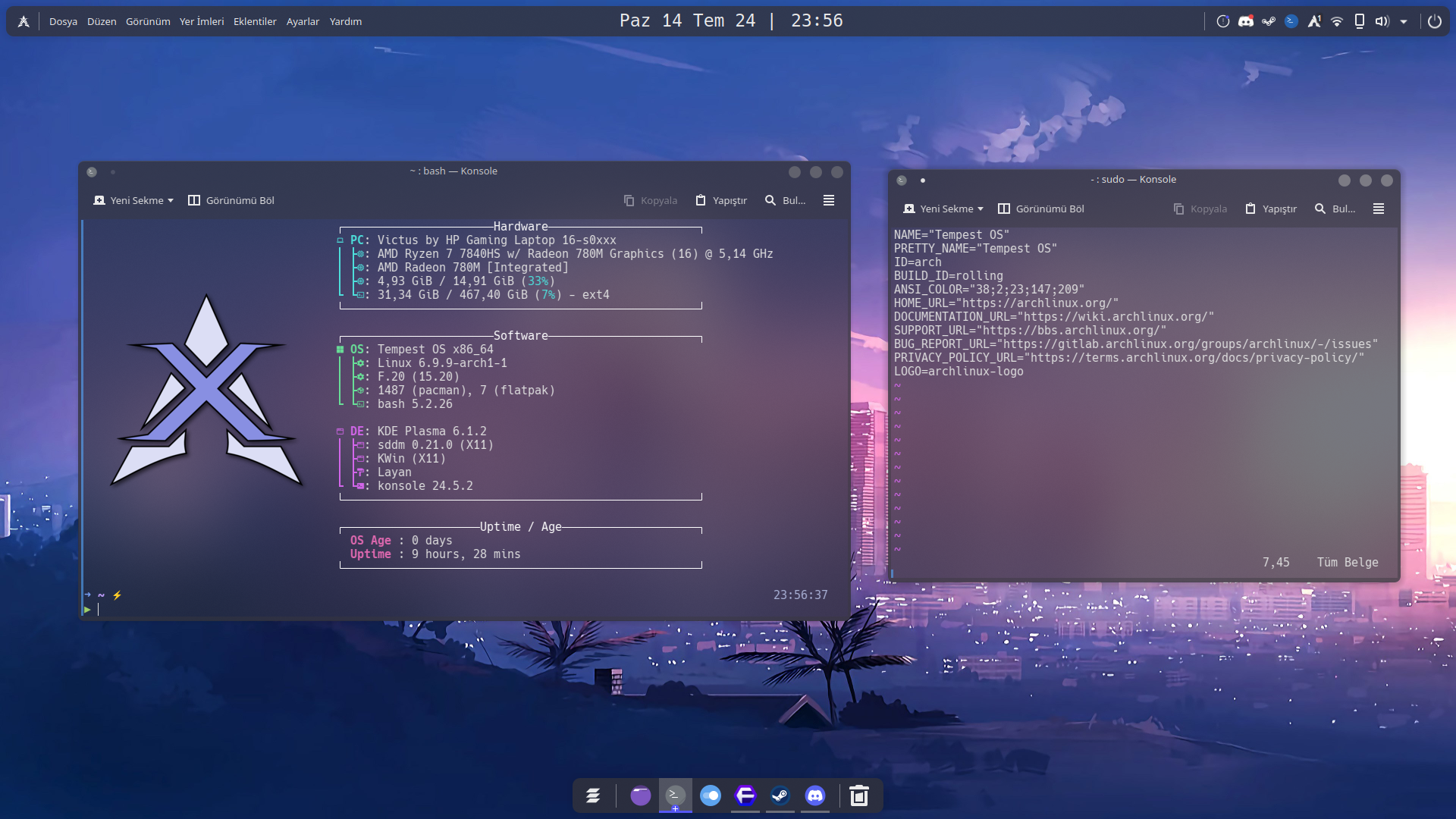1456x819 pixels.
Task: Open system settings toggle icon in dock
Action: tap(710, 795)
